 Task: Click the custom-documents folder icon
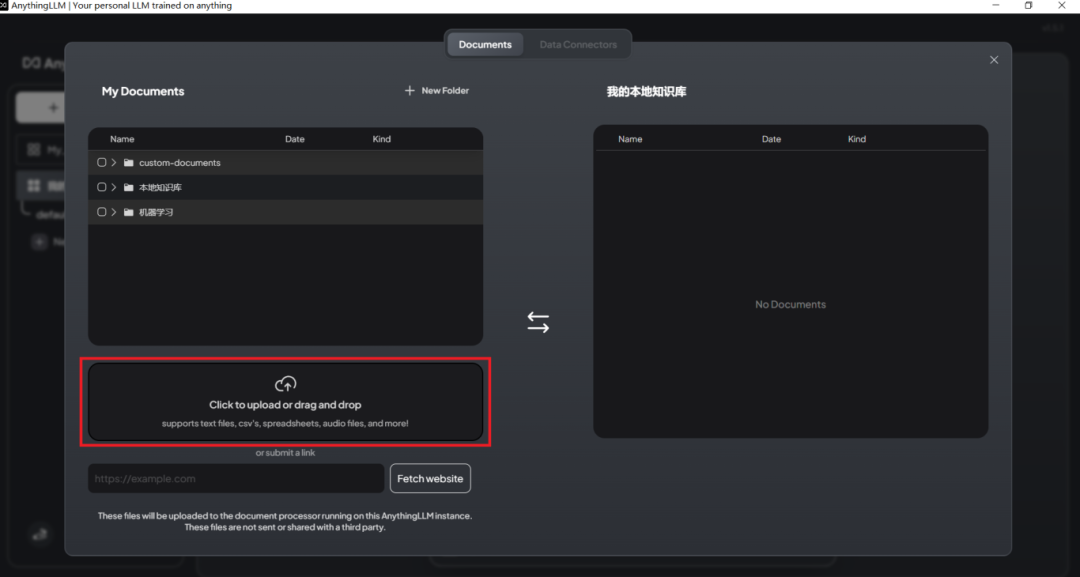pyautogui.click(x=129, y=162)
